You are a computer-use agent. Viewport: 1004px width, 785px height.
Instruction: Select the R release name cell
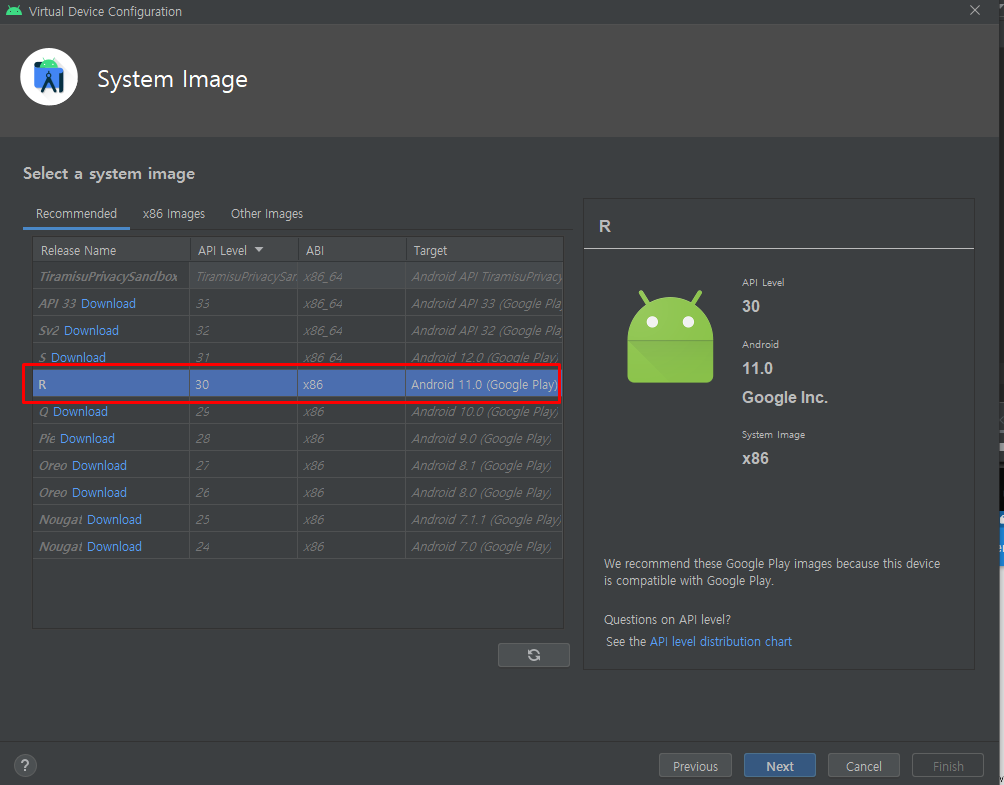pos(111,384)
